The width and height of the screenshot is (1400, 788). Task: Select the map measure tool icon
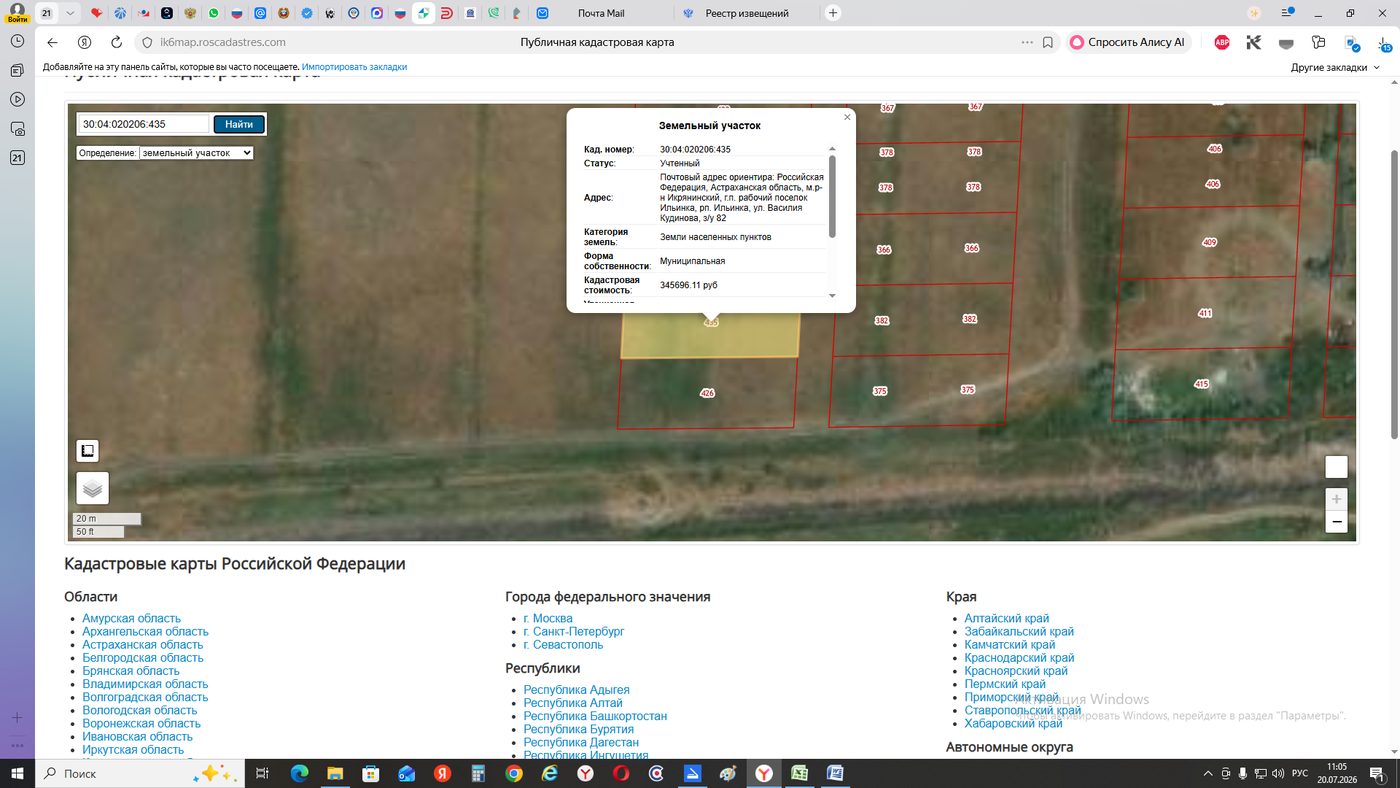pos(87,451)
